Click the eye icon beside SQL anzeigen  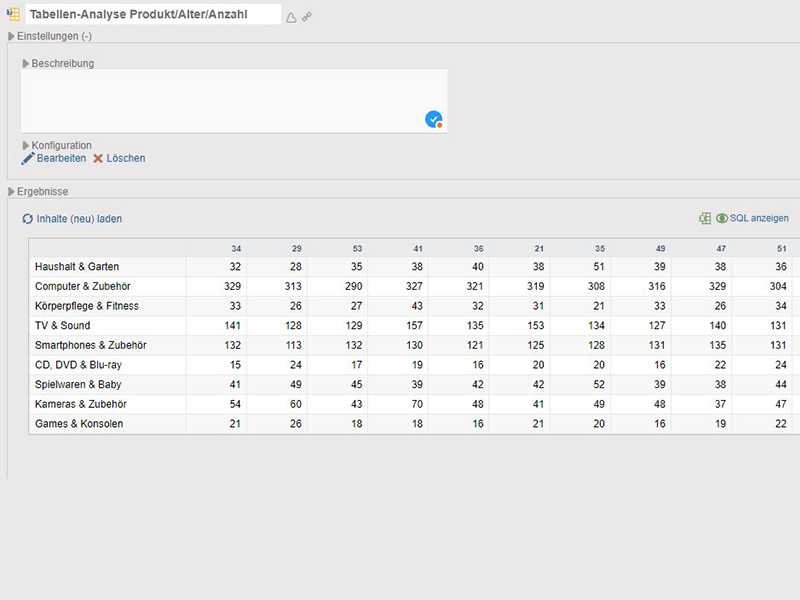[722, 218]
